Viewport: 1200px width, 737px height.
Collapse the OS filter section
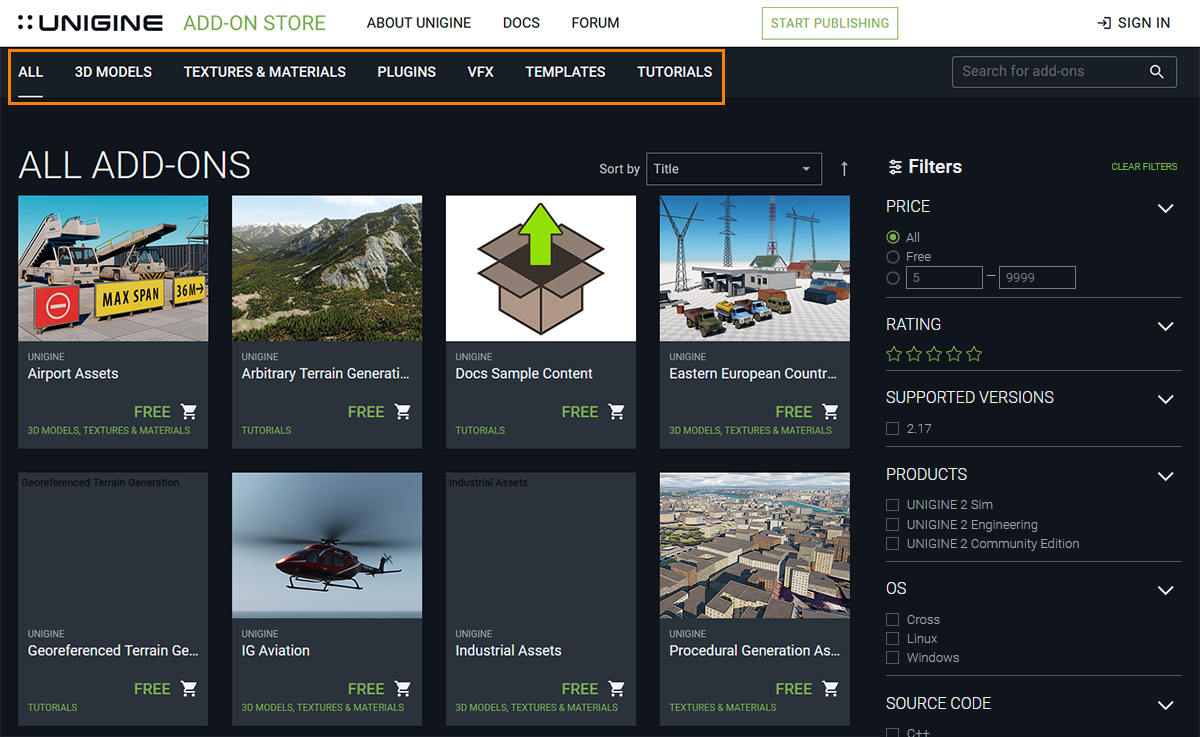[1165, 590]
